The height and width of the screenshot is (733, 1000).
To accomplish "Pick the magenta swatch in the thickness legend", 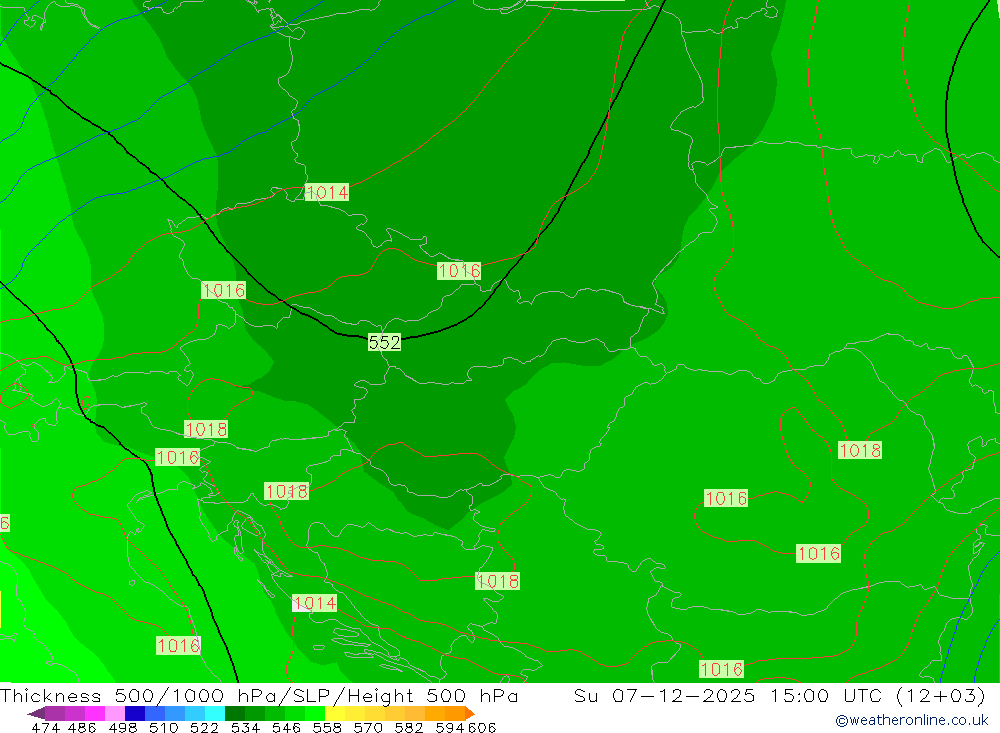I will point(94,713).
